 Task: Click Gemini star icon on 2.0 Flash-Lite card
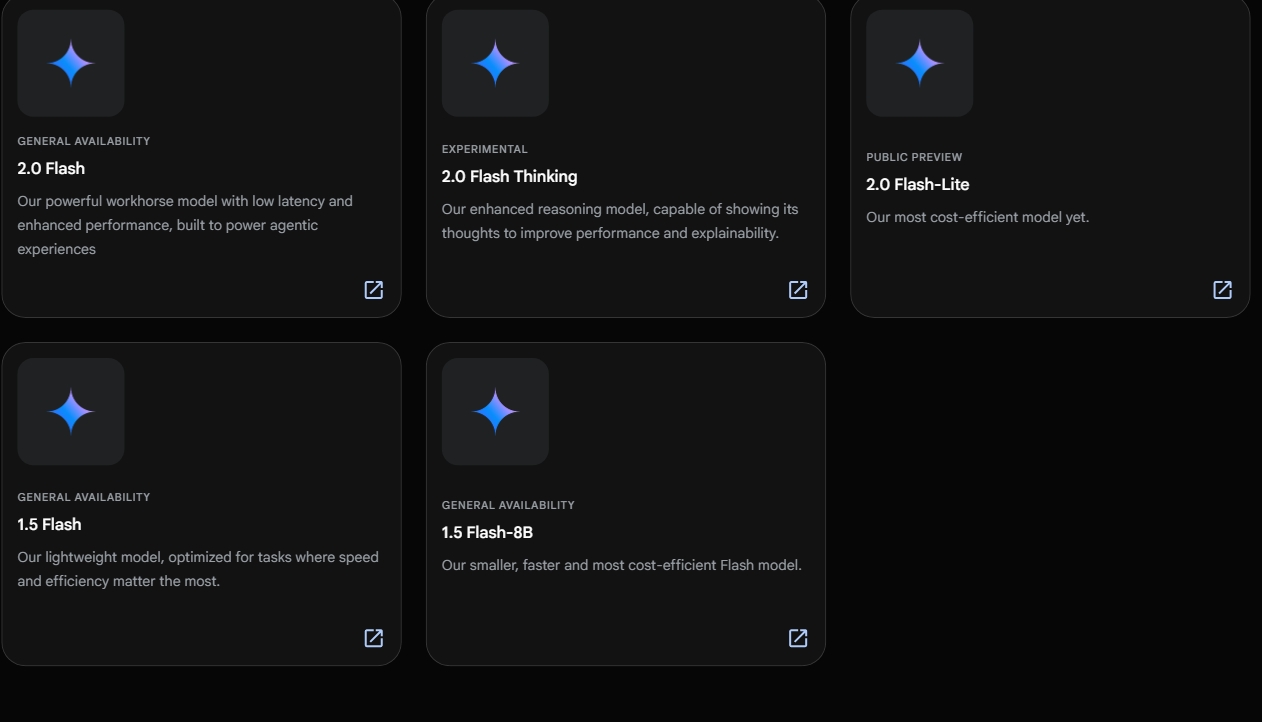[919, 63]
